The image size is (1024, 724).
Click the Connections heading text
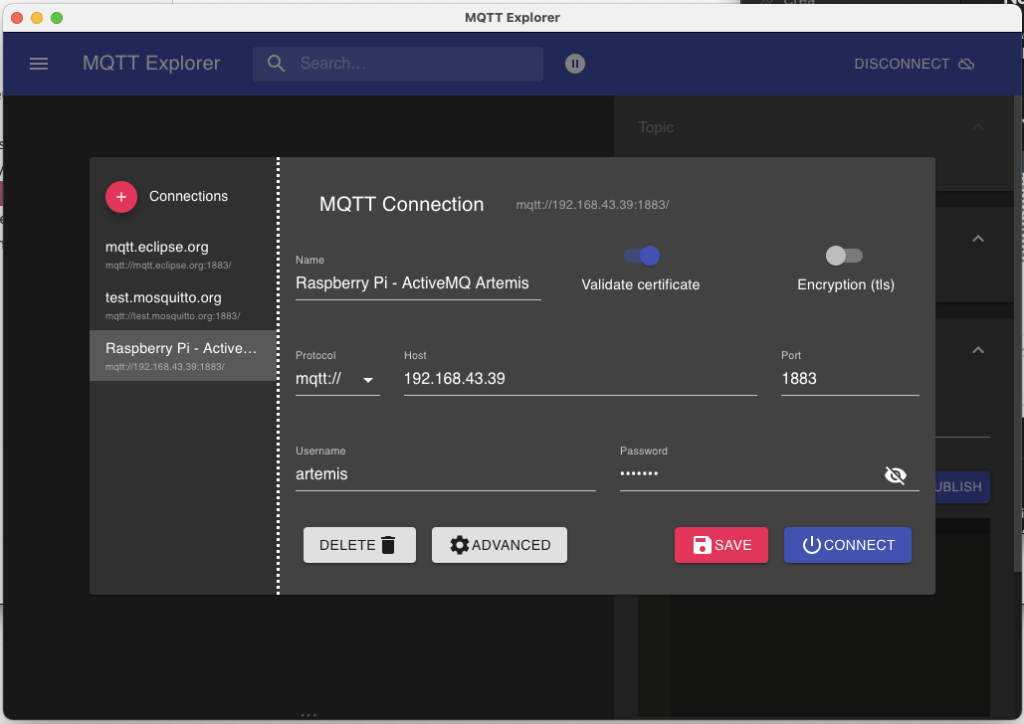188,197
